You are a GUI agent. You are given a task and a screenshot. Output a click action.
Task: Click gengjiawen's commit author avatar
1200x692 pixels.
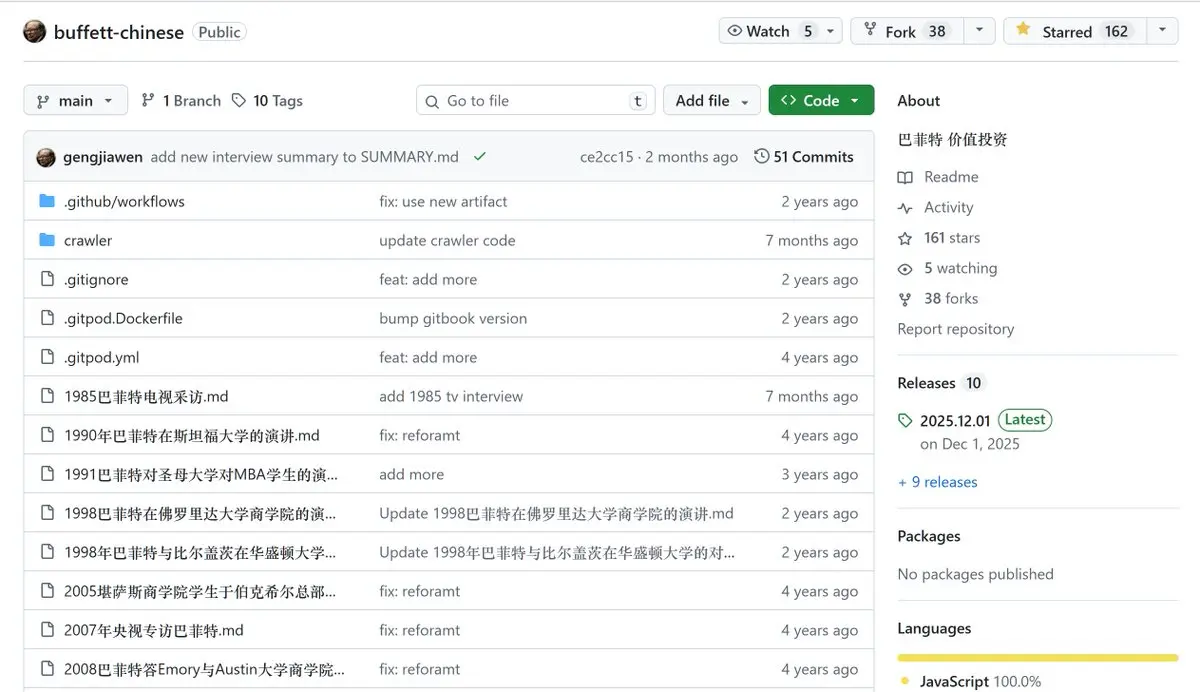(x=46, y=157)
